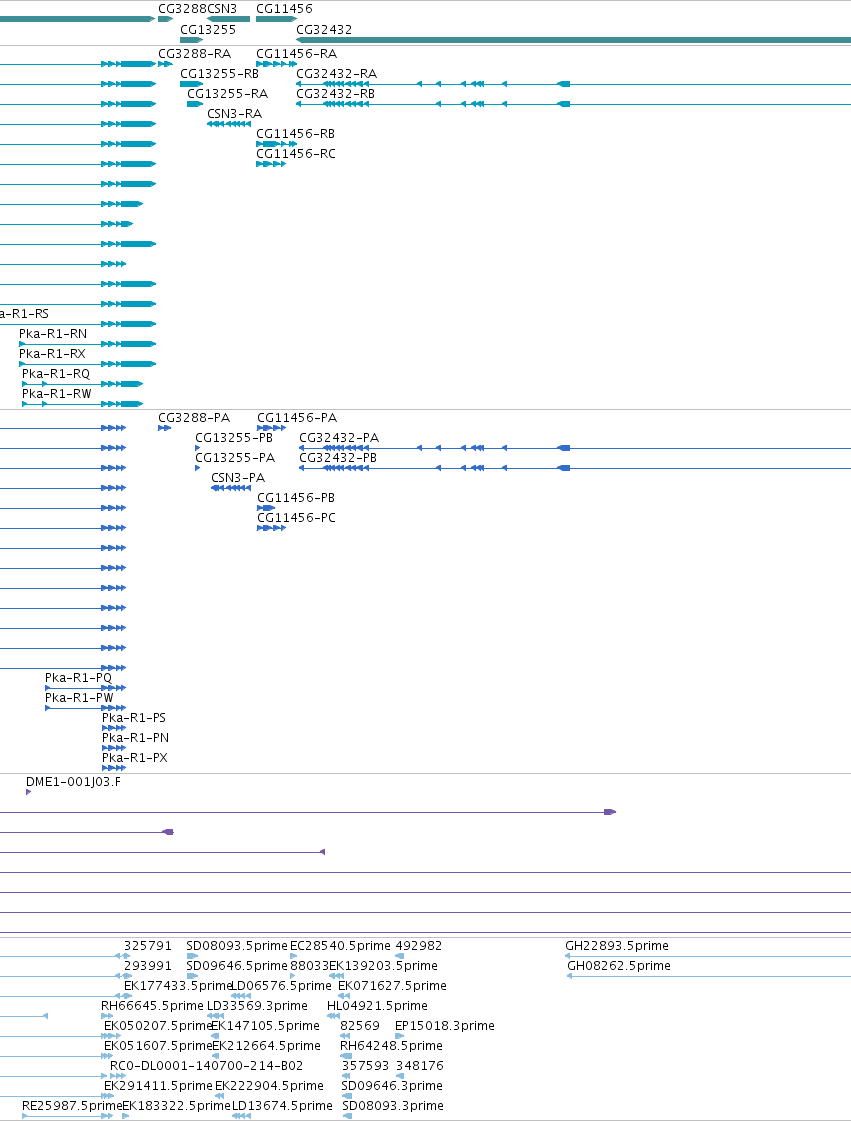Select the CG13255-PB protein label
Screen dimensions: 851x1121
pos(234,438)
